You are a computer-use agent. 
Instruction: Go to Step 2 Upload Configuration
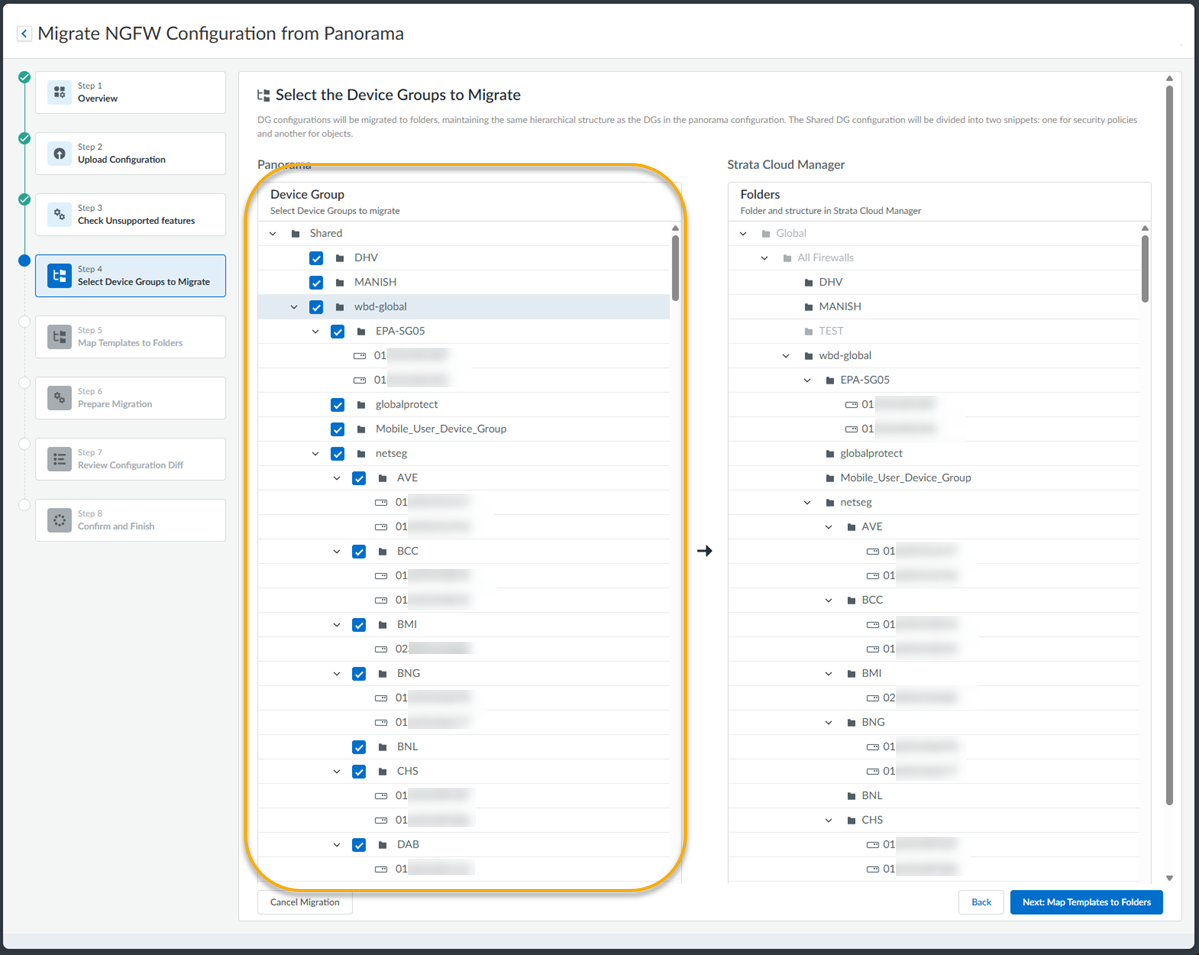tap(130, 153)
